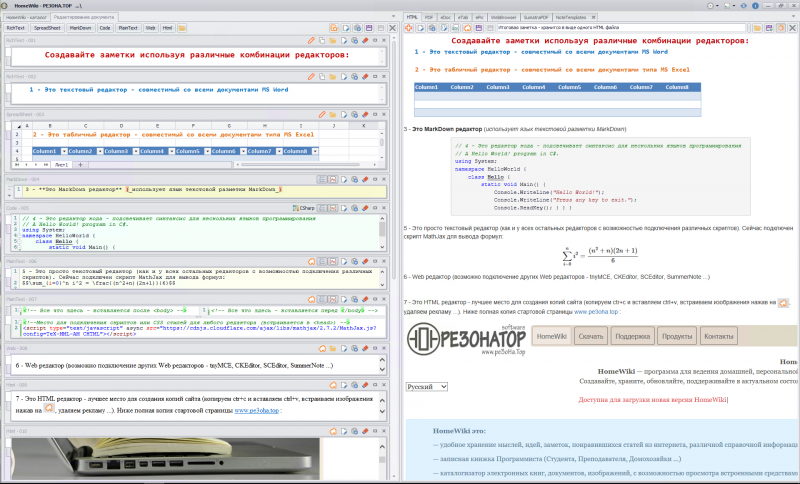
Task: Click spreadsheet column K header
Action: point(364,125)
